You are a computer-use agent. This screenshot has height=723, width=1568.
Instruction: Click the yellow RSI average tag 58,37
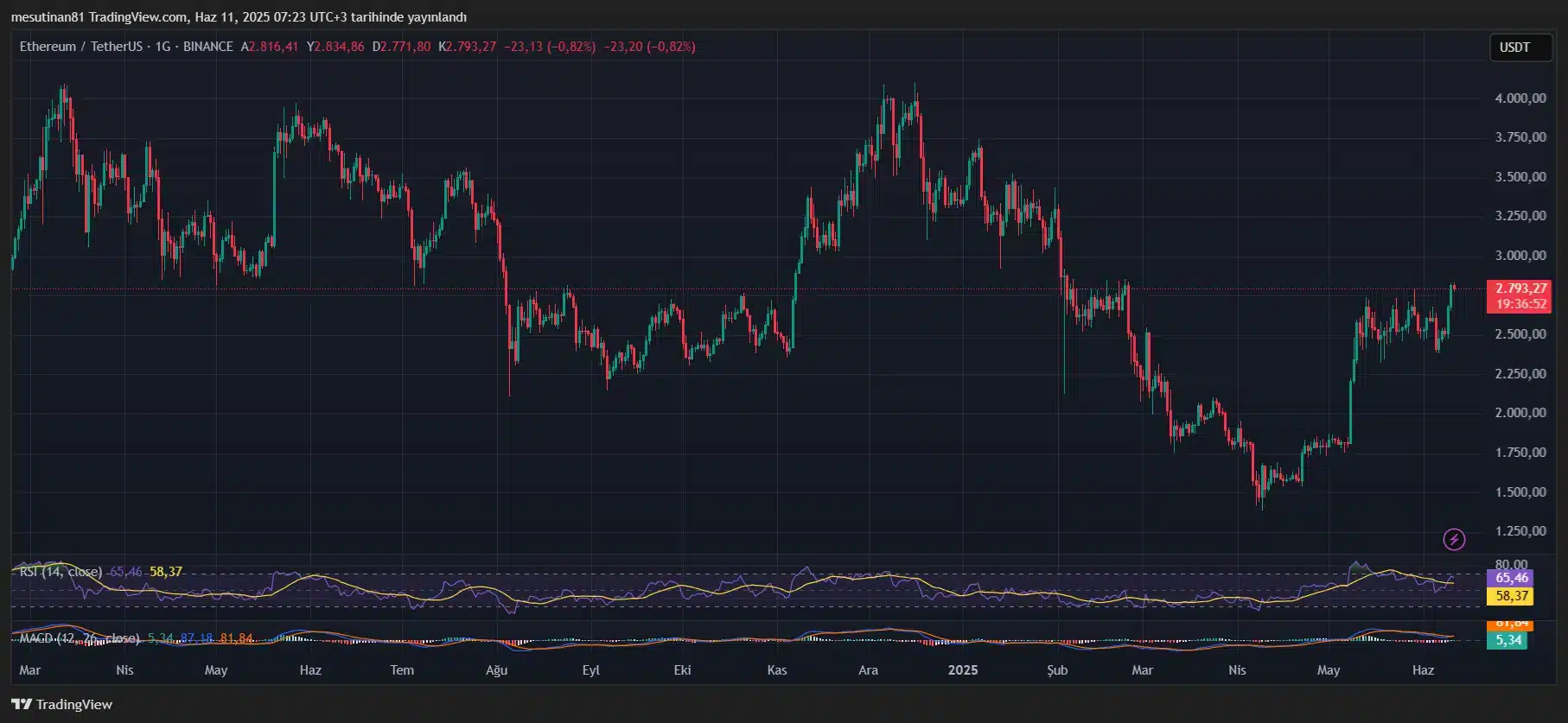tap(1511, 595)
